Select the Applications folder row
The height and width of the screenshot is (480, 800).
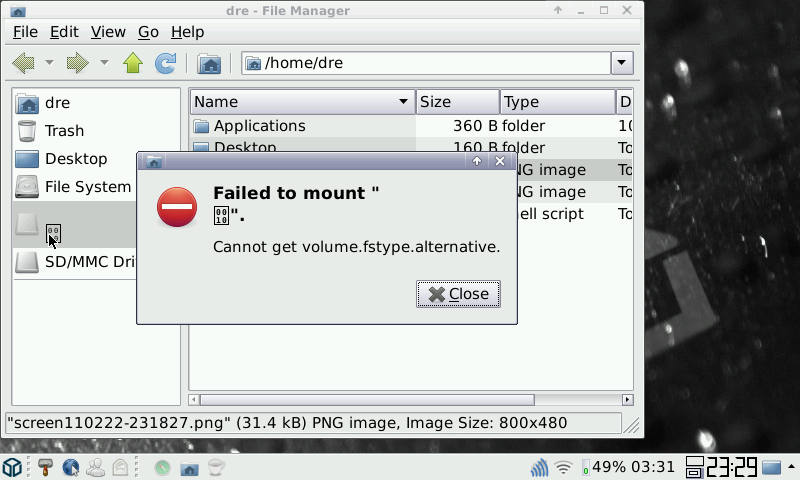(x=411, y=126)
